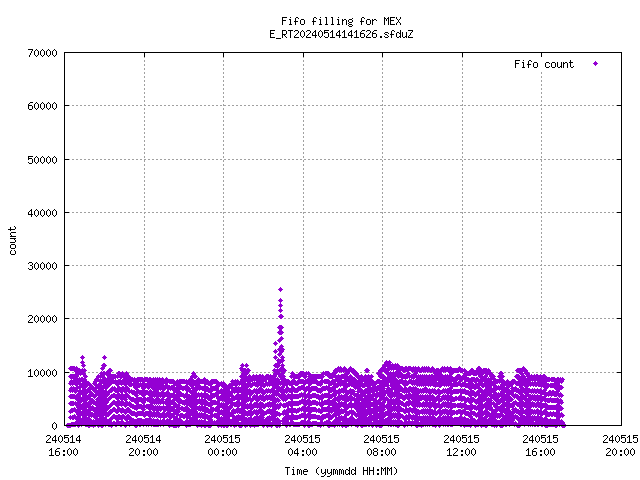Click the purple diamond legend marker

(x=596, y=64)
